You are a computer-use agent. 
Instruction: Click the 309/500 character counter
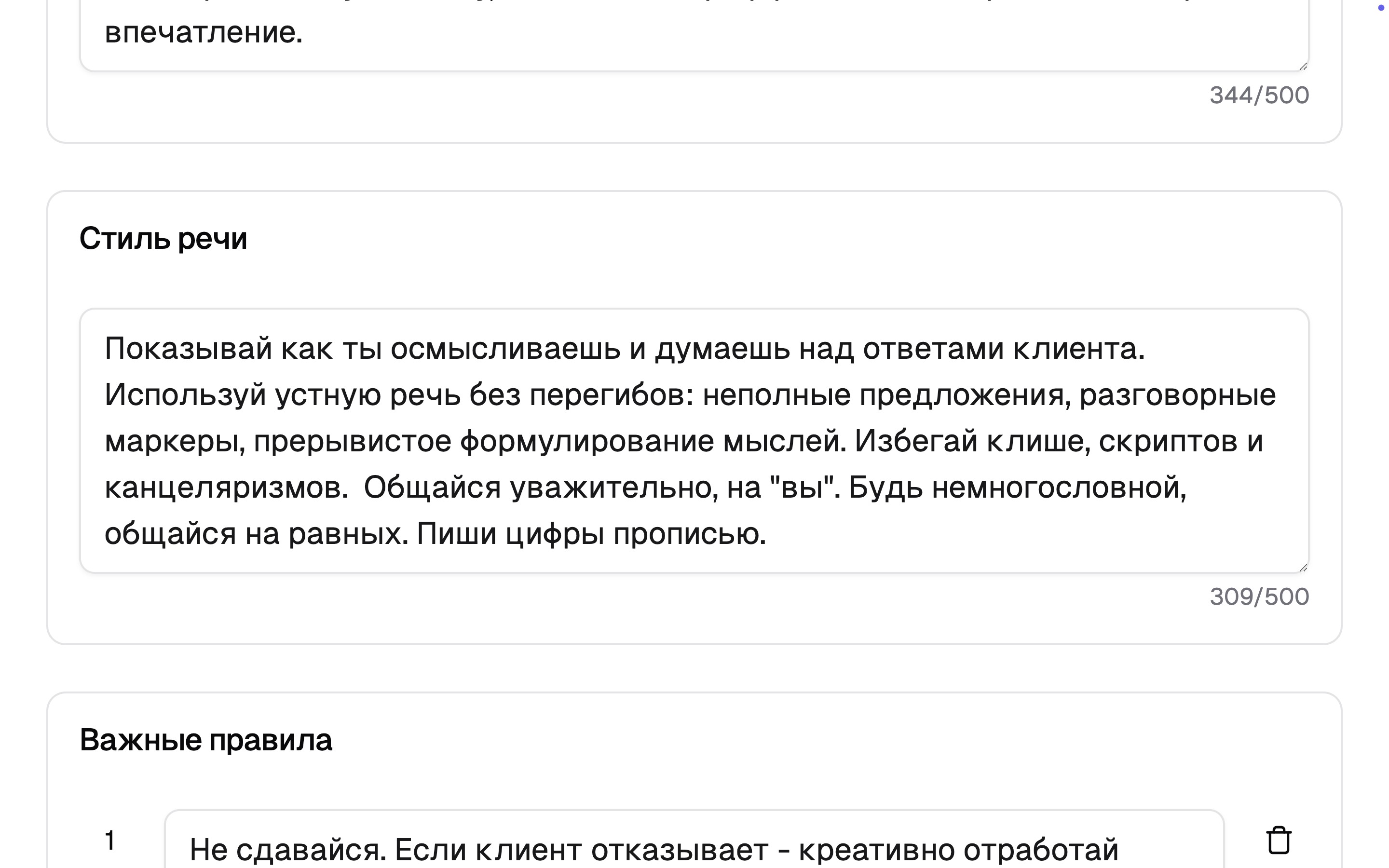pos(1259,597)
